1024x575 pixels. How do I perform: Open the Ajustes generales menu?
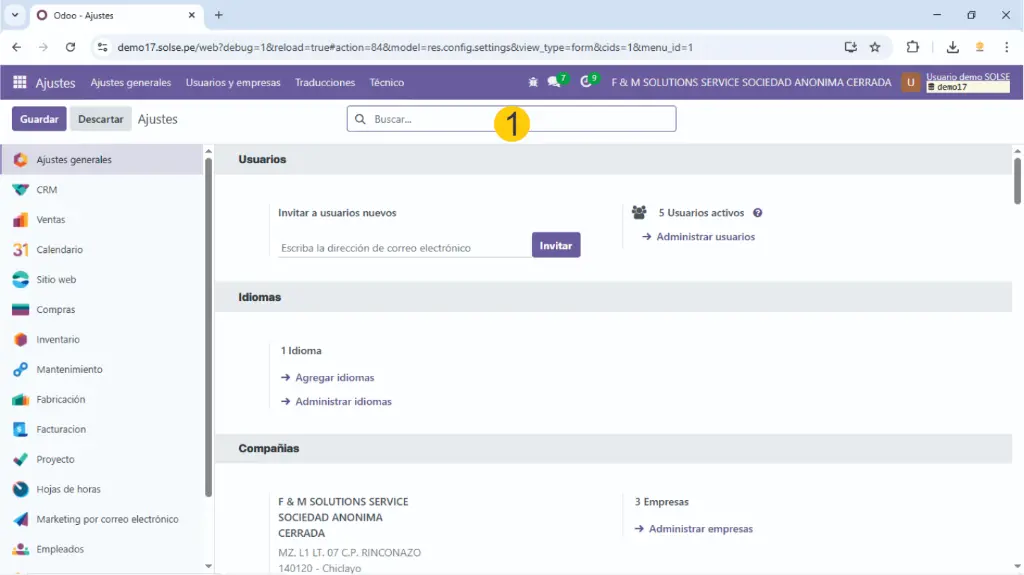point(130,83)
